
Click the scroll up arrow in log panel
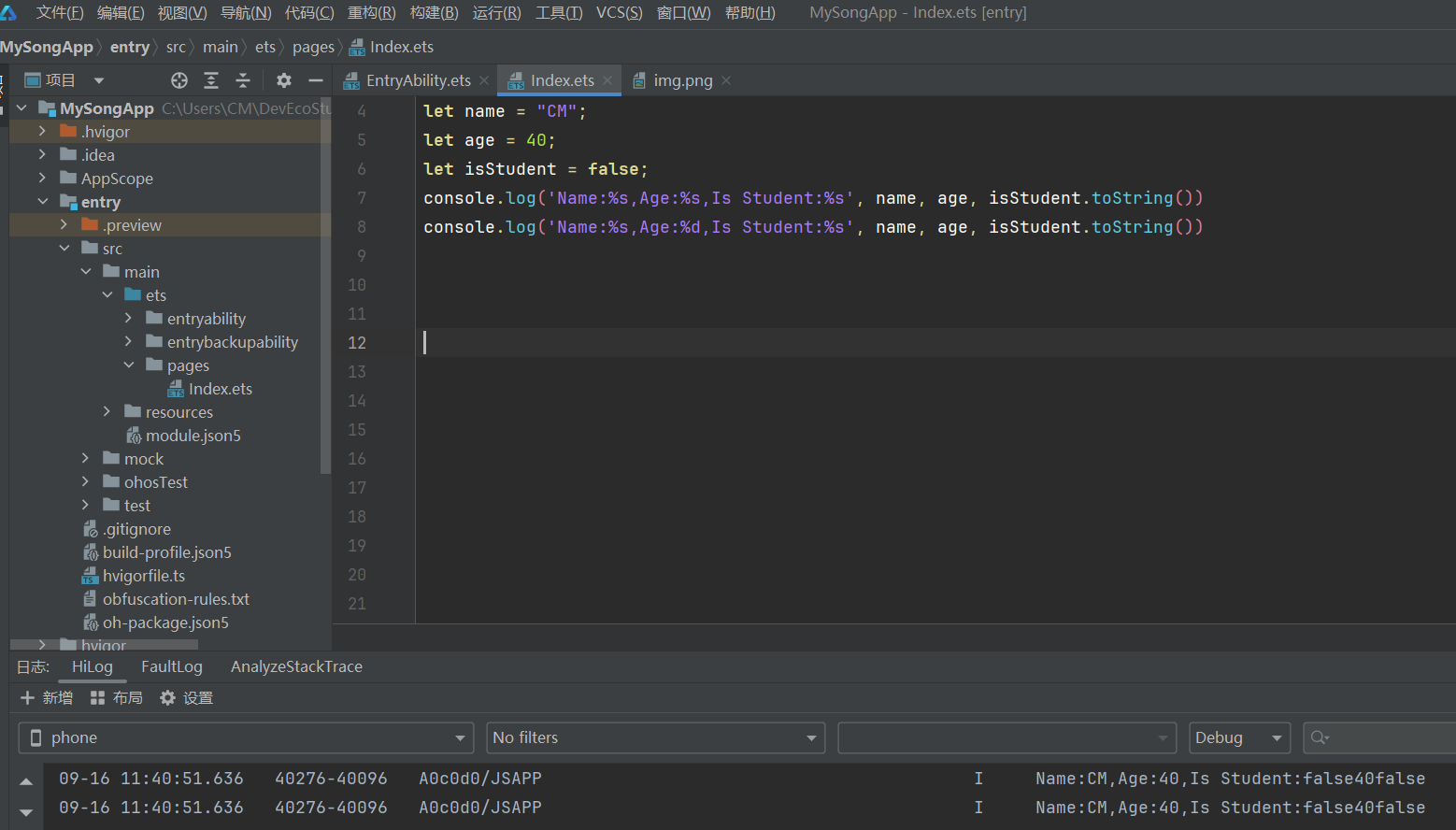point(26,781)
